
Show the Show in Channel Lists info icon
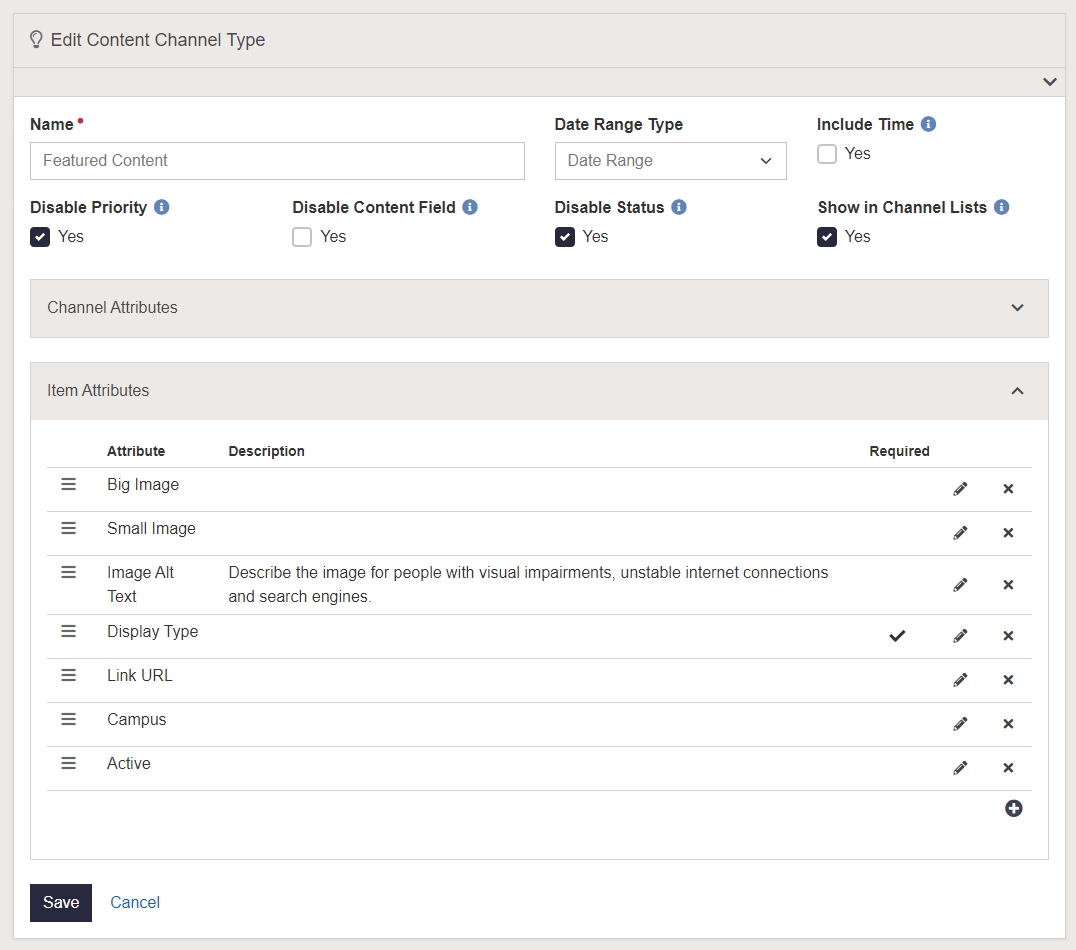click(1002, 207)
